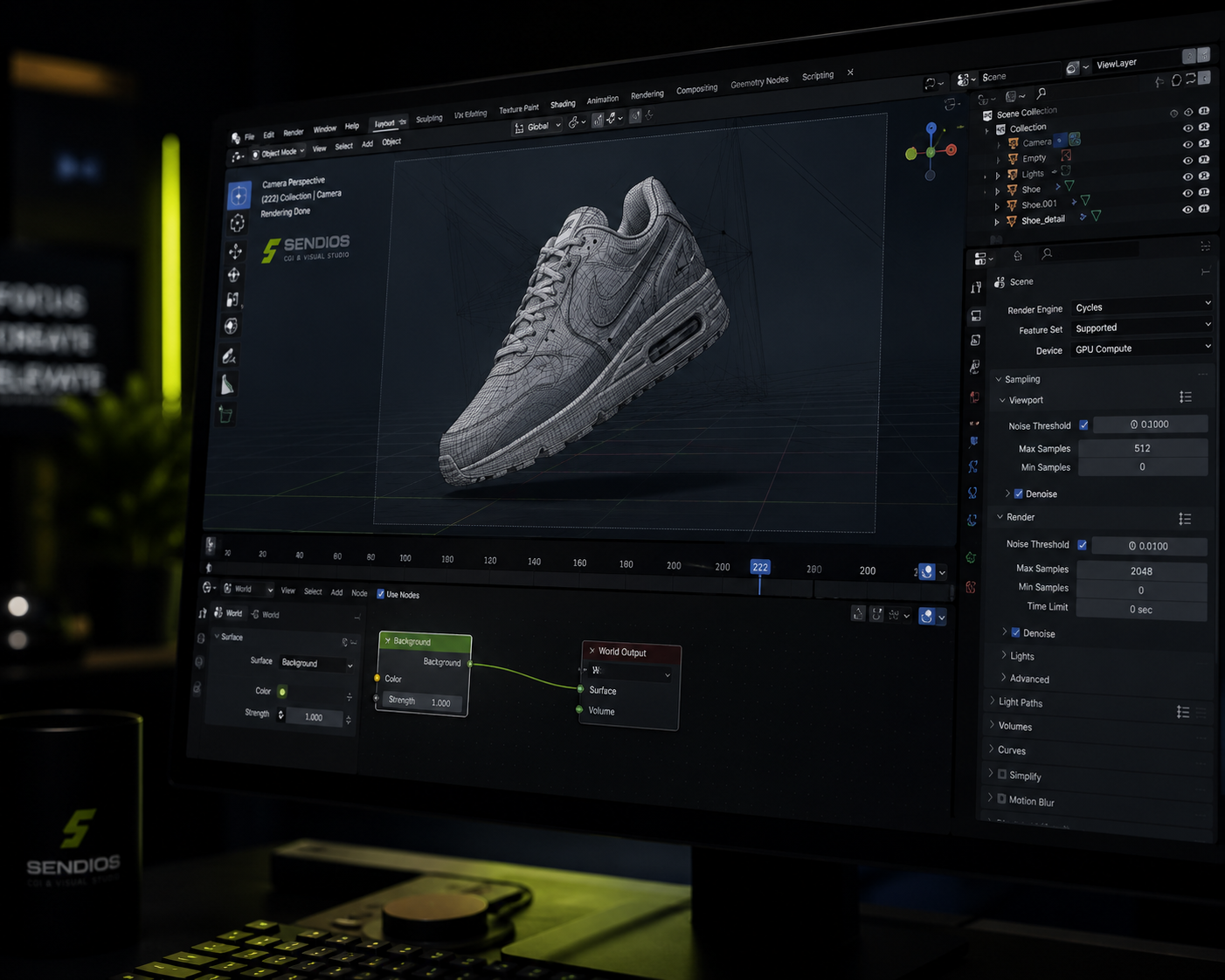The image size is (1225, 980).
Task: Choose the Annotate pencil tool
Action: pyautogui.click(x=229, y=355)
